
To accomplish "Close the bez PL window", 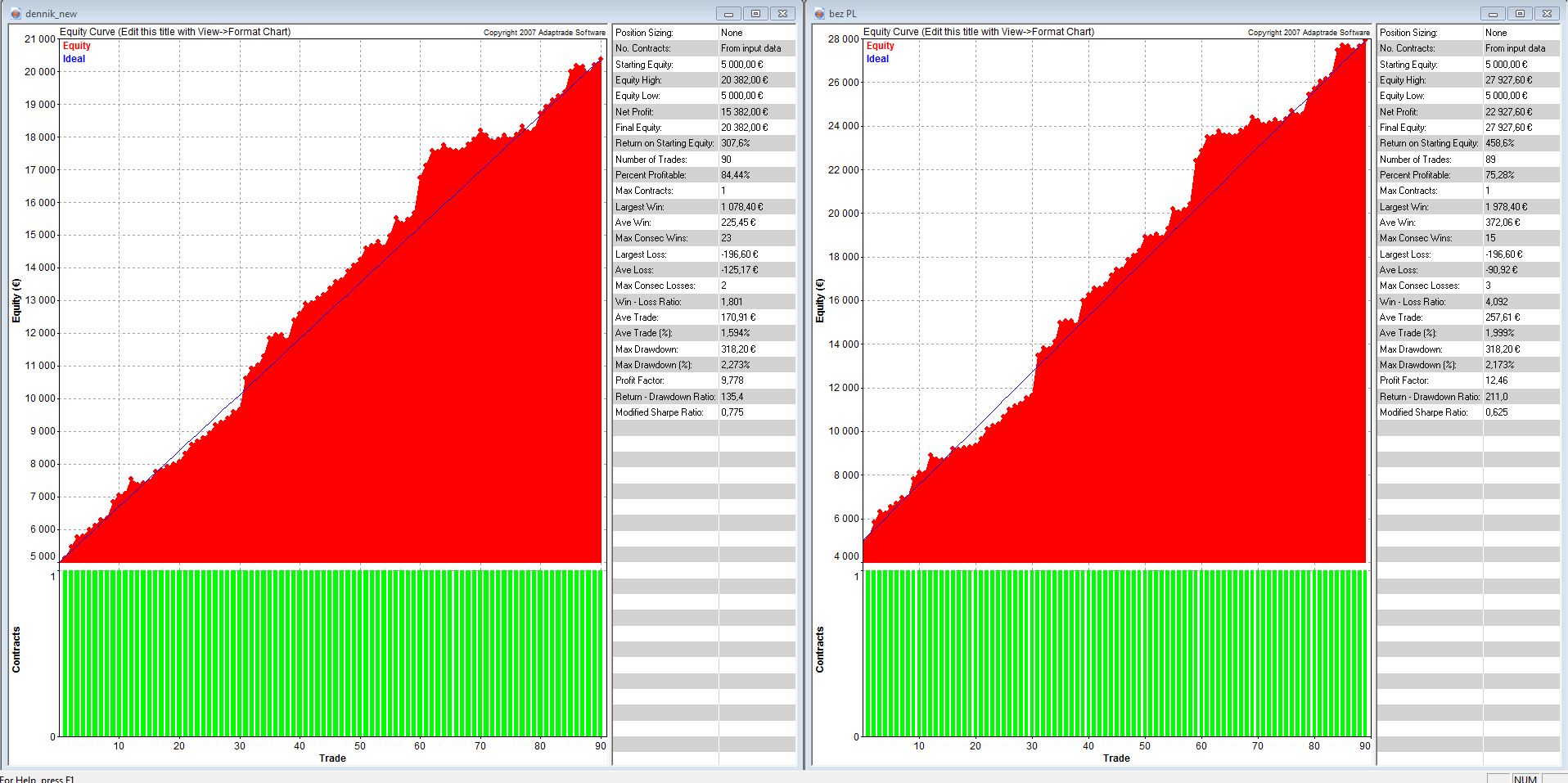I will pos(1547,13).
